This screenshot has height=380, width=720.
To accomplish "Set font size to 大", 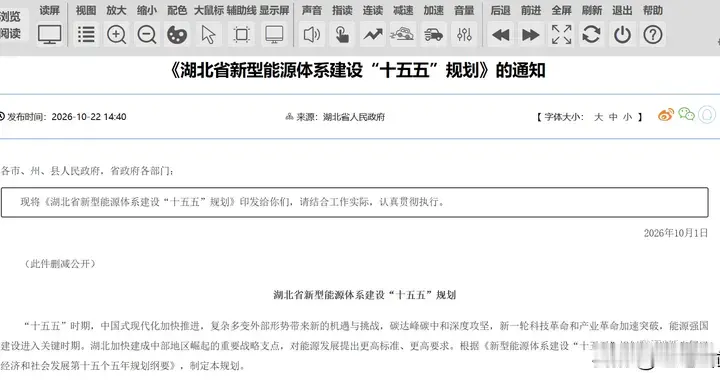I will point(598,117).
